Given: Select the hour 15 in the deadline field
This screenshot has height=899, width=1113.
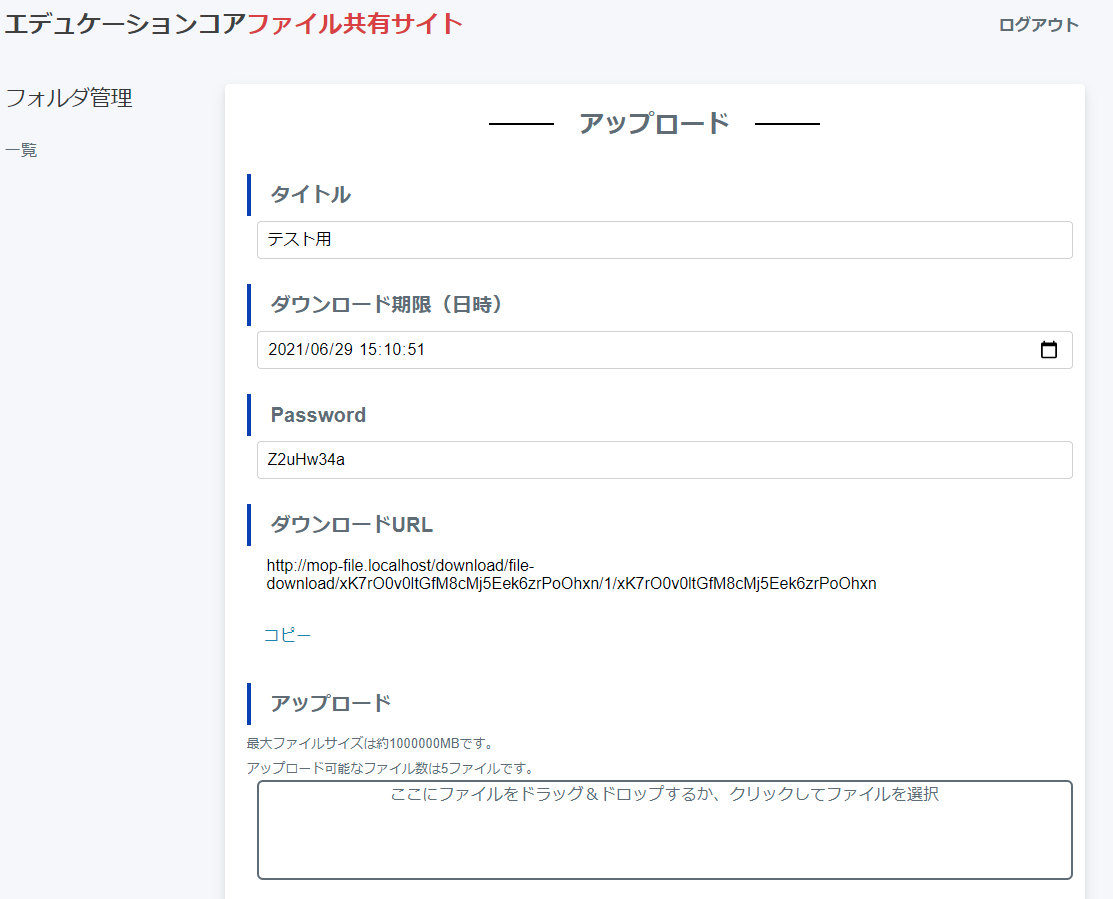Looking at the screenshot, I should coord(369,350).
